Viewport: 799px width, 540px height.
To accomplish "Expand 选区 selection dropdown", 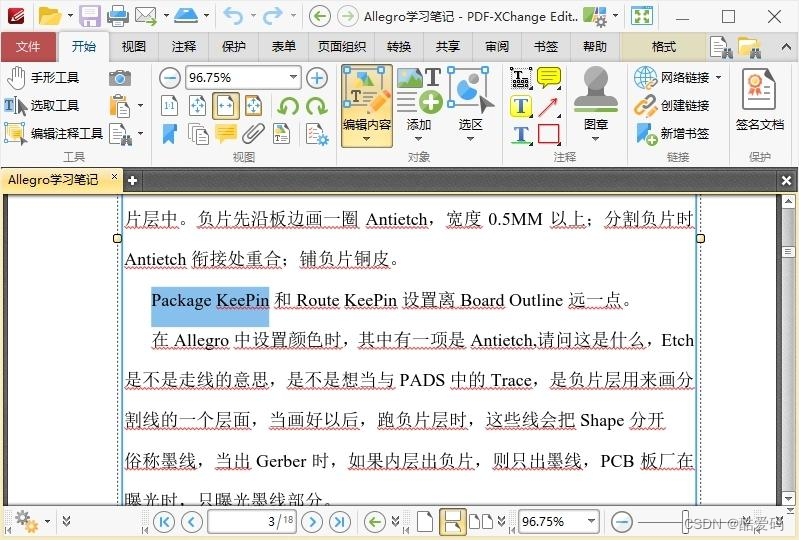I will point(470,139).
